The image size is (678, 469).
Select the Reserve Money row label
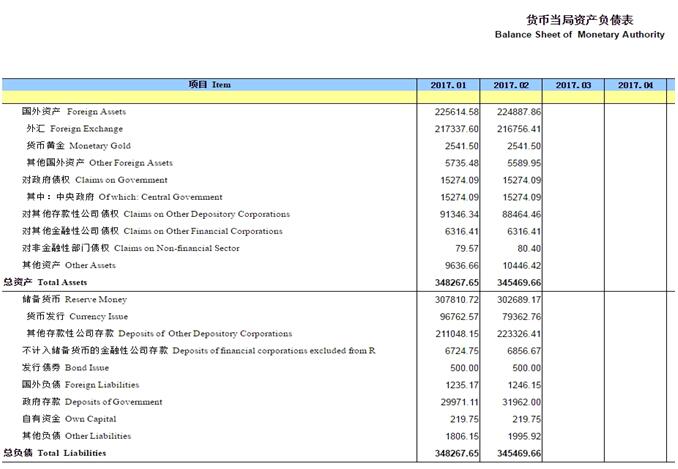click(74, 299)
